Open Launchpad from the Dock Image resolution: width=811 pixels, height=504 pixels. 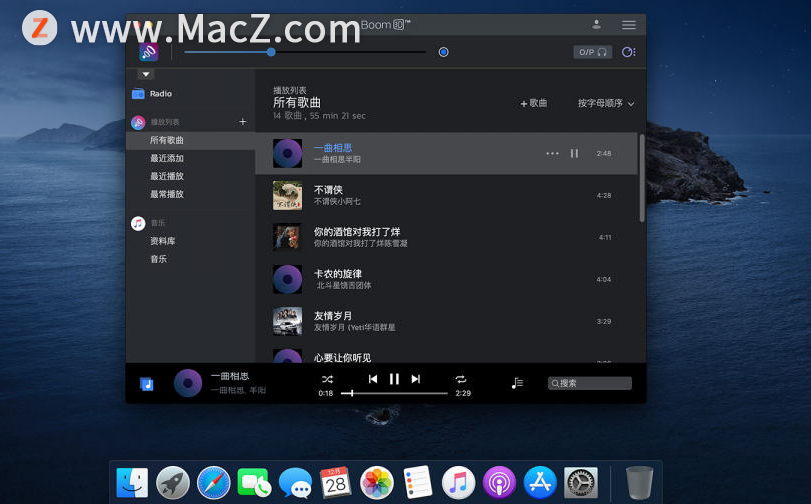173,483
